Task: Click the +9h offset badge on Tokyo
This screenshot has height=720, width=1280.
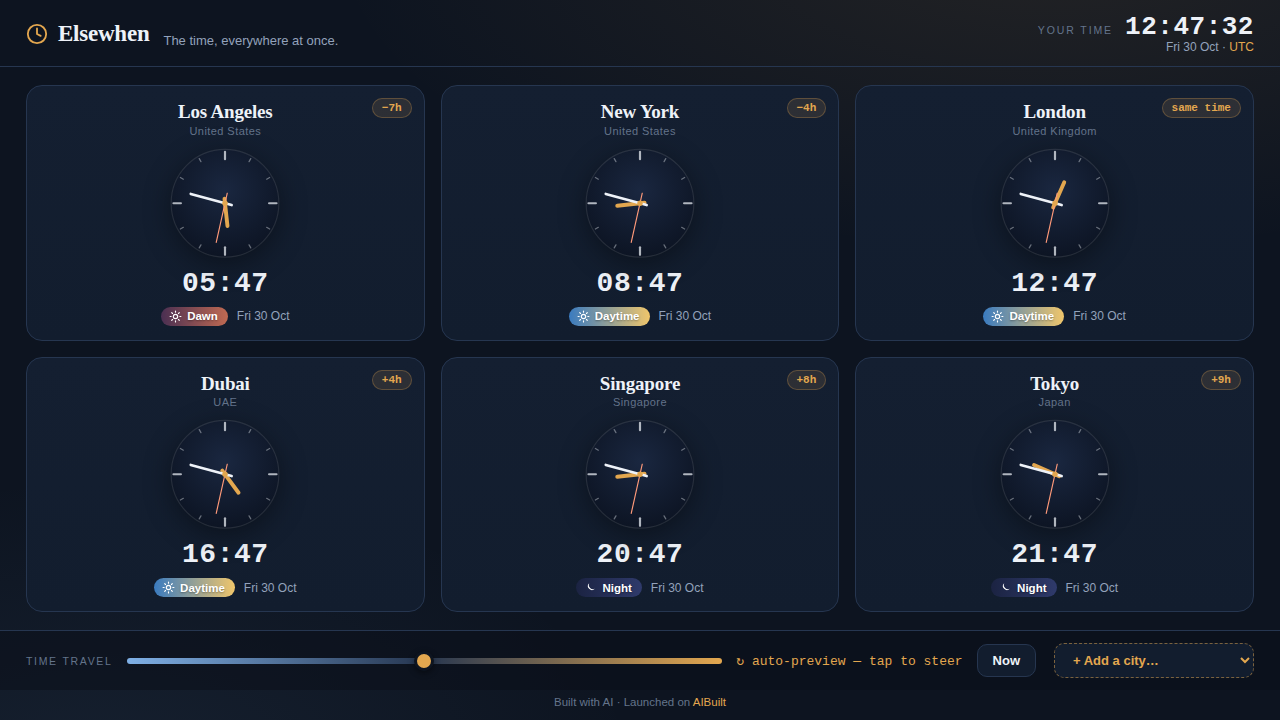Action: [x=1221, y=380]
